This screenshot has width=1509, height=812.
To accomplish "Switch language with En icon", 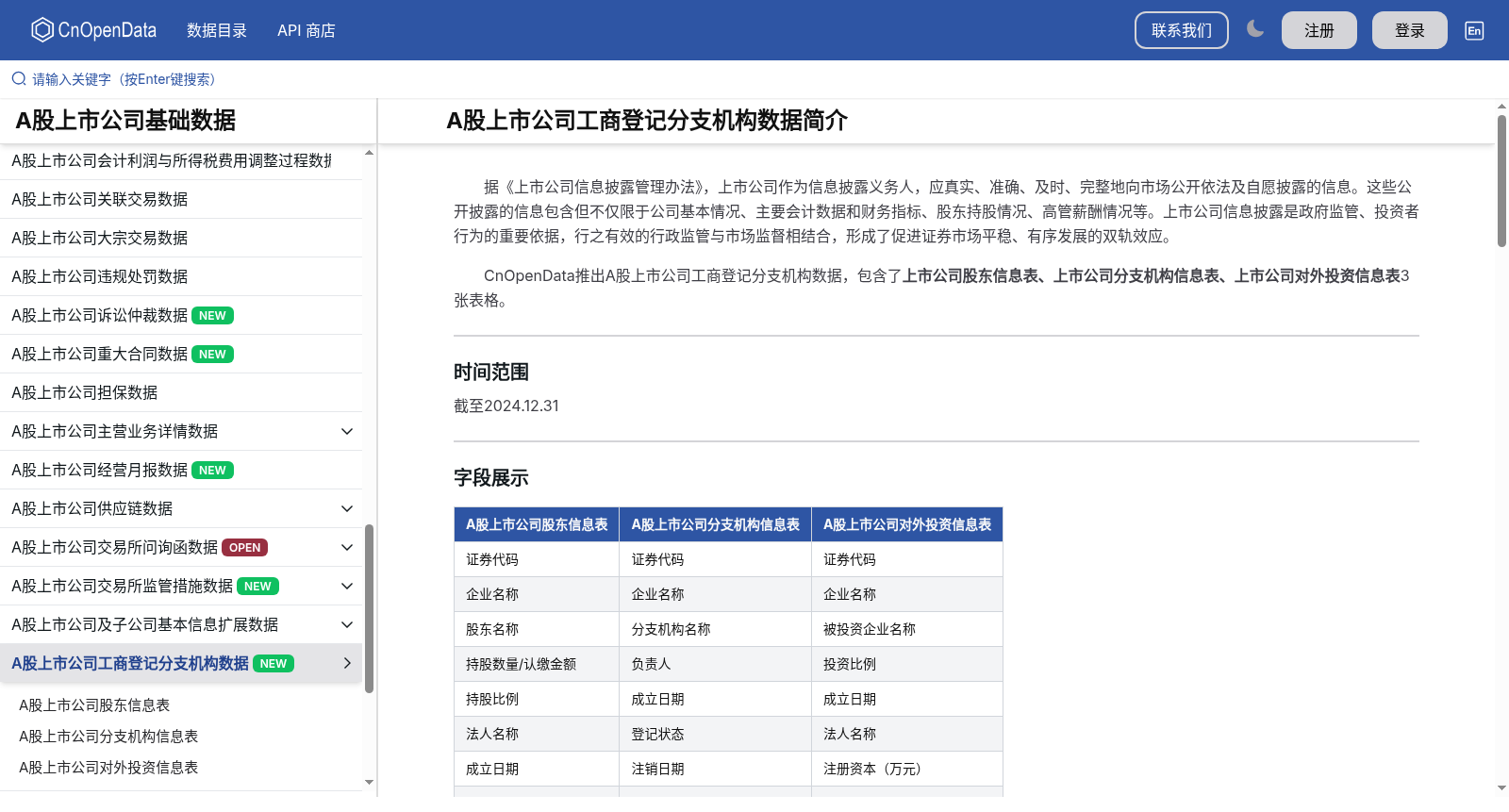I will (x=1474, y=30).
